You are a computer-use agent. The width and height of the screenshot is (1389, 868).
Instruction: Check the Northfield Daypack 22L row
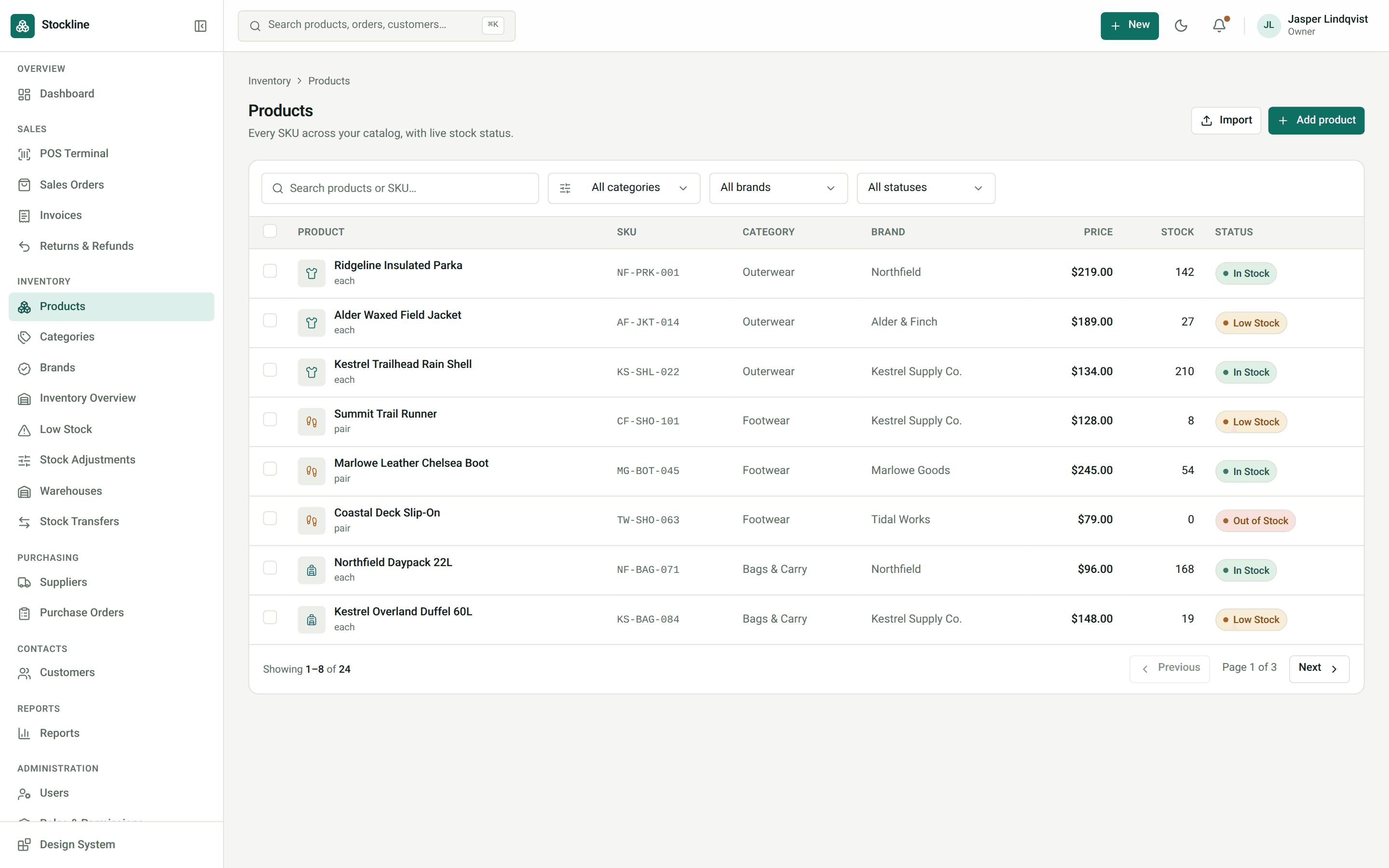tap(270, 568)
